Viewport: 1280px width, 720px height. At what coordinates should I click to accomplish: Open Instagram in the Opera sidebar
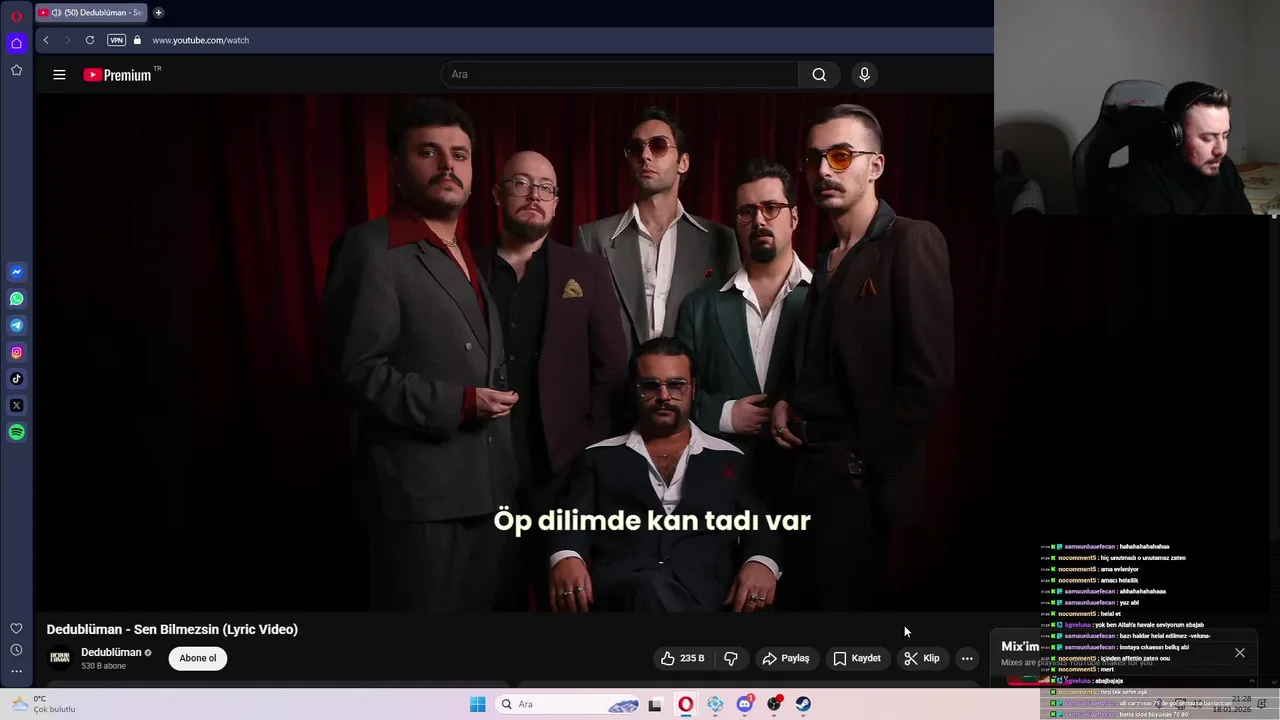(x=17, y=352)
